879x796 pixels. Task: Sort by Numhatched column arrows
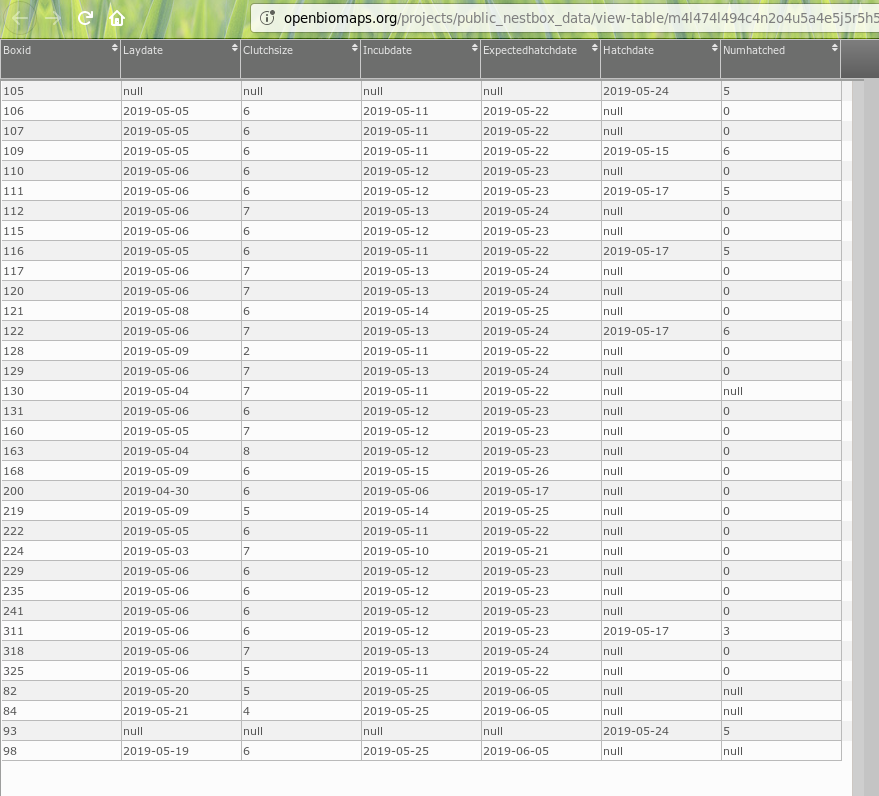(834, 48)
